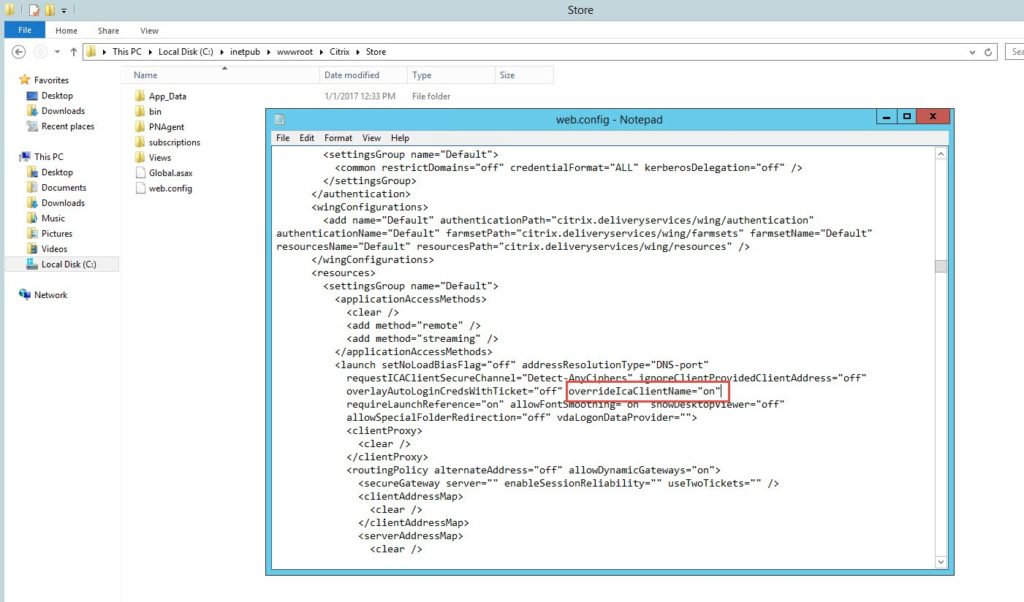The height and width of the screenshot is (602, 1024).
Task: Select Local Disk (C:) in sidebar
Action: (x=68, y=265)
